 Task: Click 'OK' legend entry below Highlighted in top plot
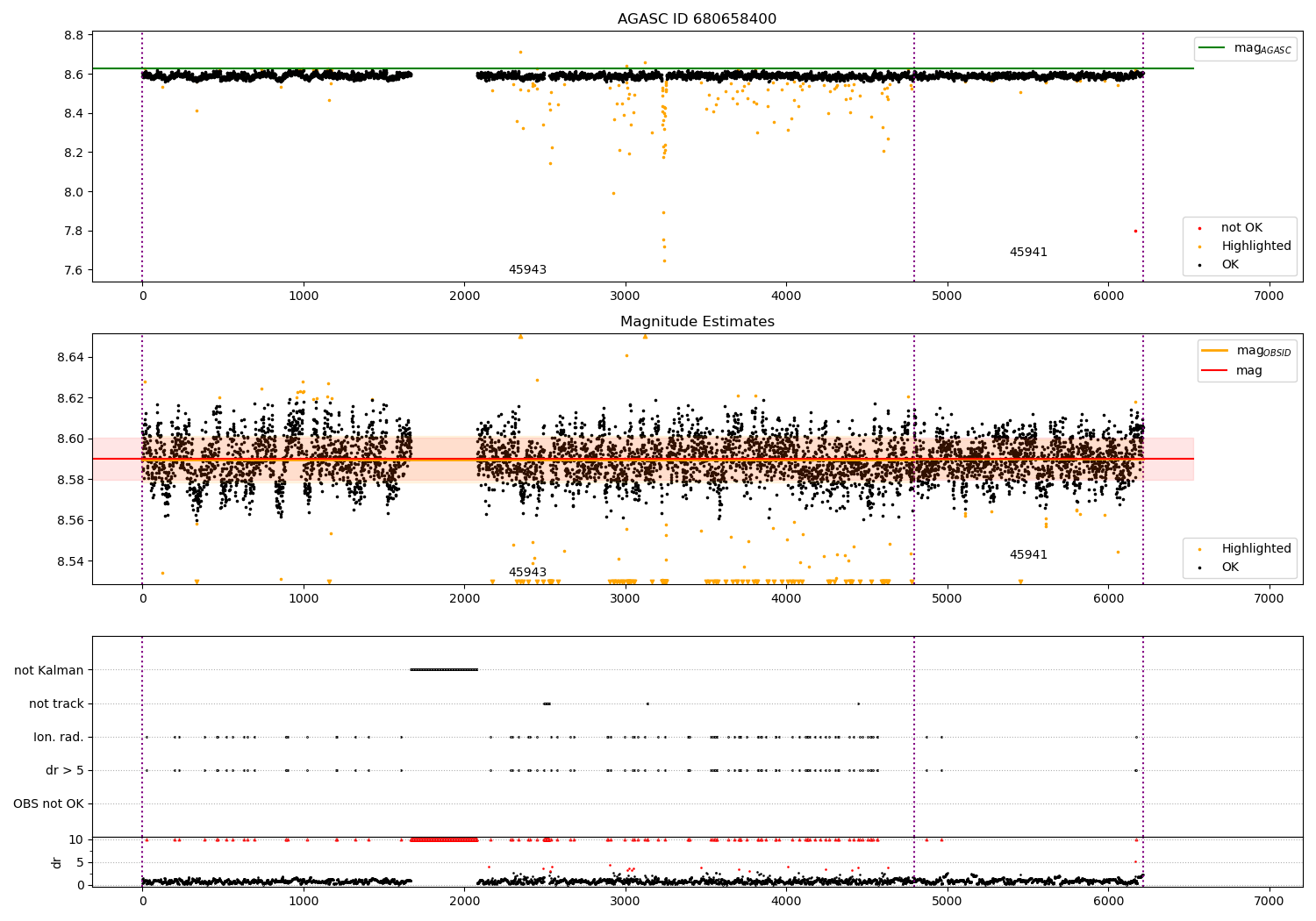point(1230,264)
